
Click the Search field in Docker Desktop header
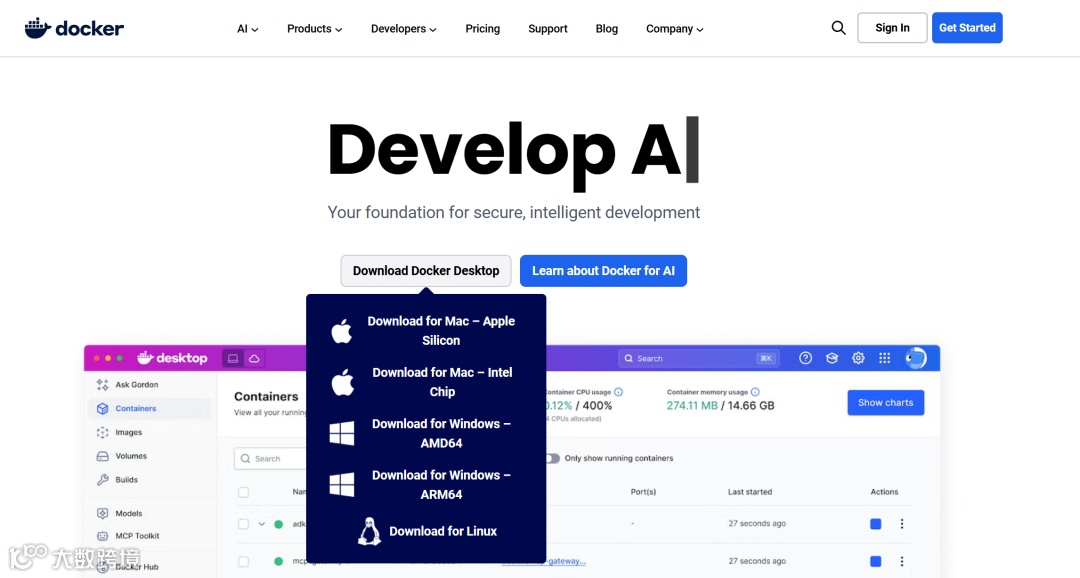698,358
